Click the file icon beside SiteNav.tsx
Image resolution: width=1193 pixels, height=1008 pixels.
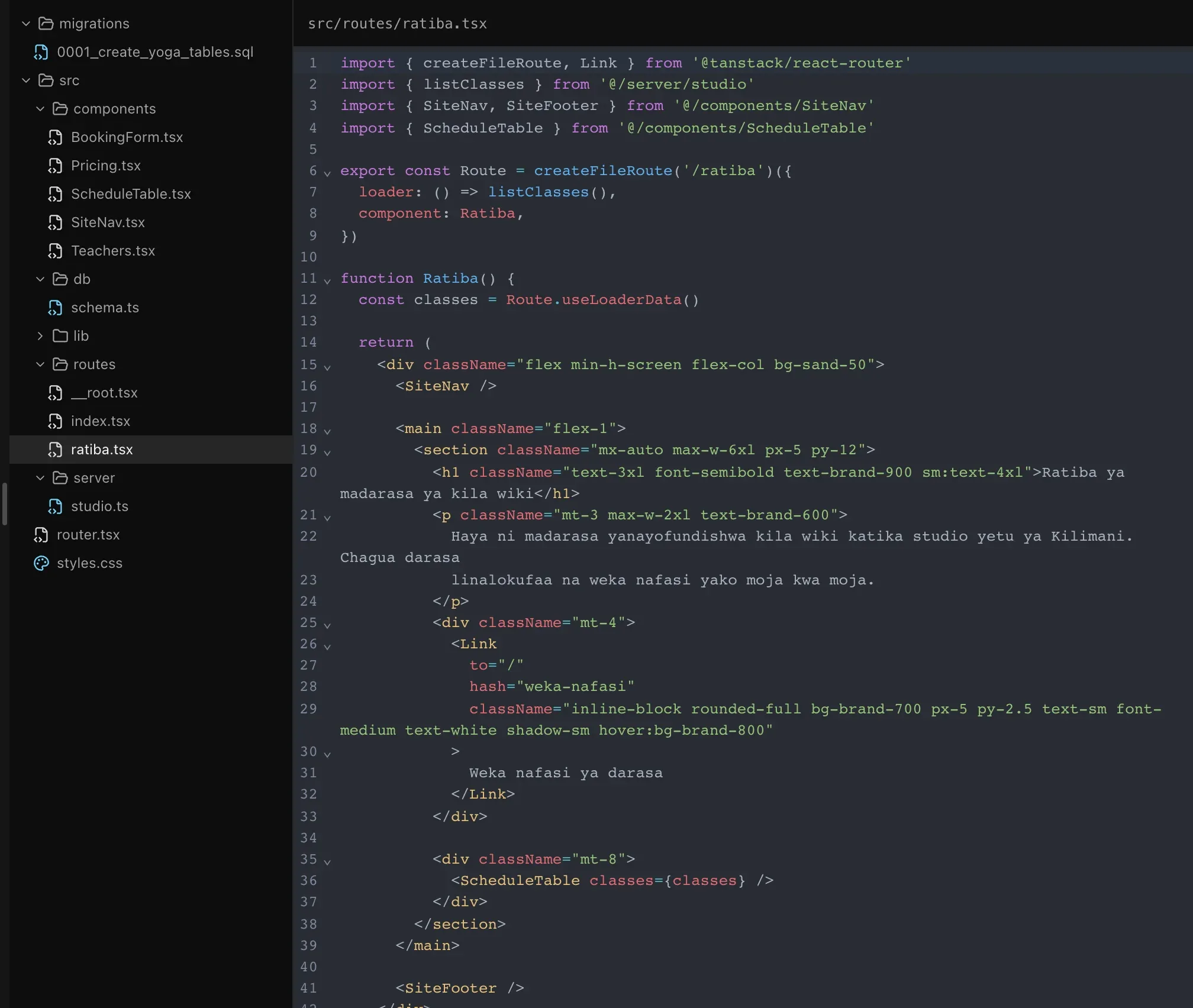pos(55,222)
